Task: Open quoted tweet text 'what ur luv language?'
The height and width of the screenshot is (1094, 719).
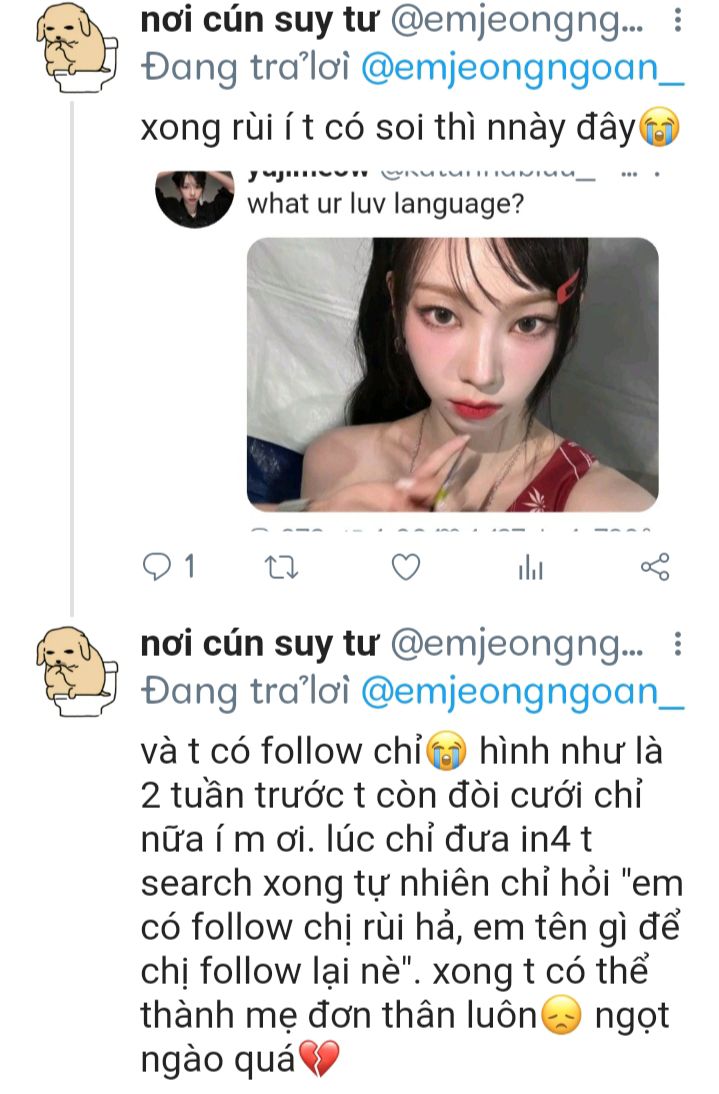Action: (385, 204)
